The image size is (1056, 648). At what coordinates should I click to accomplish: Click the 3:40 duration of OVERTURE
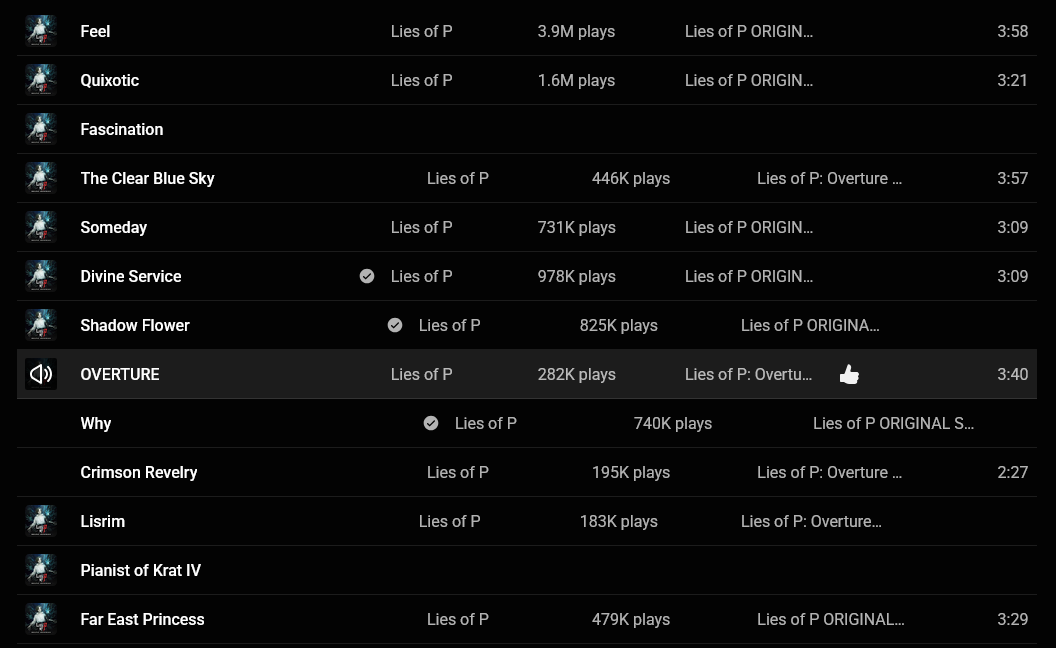pos(1012,374)
